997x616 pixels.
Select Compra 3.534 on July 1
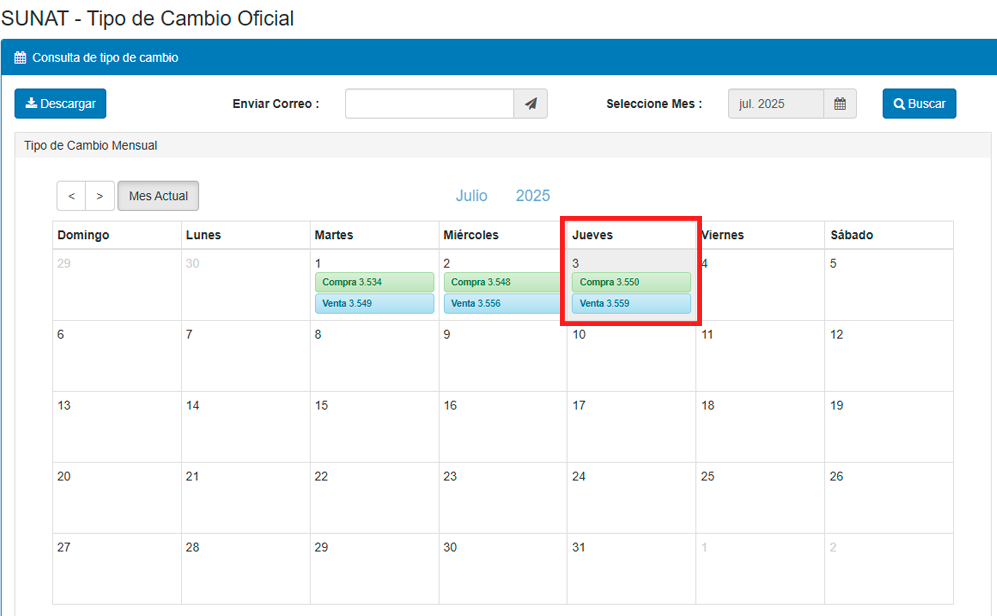pos(375,282)
